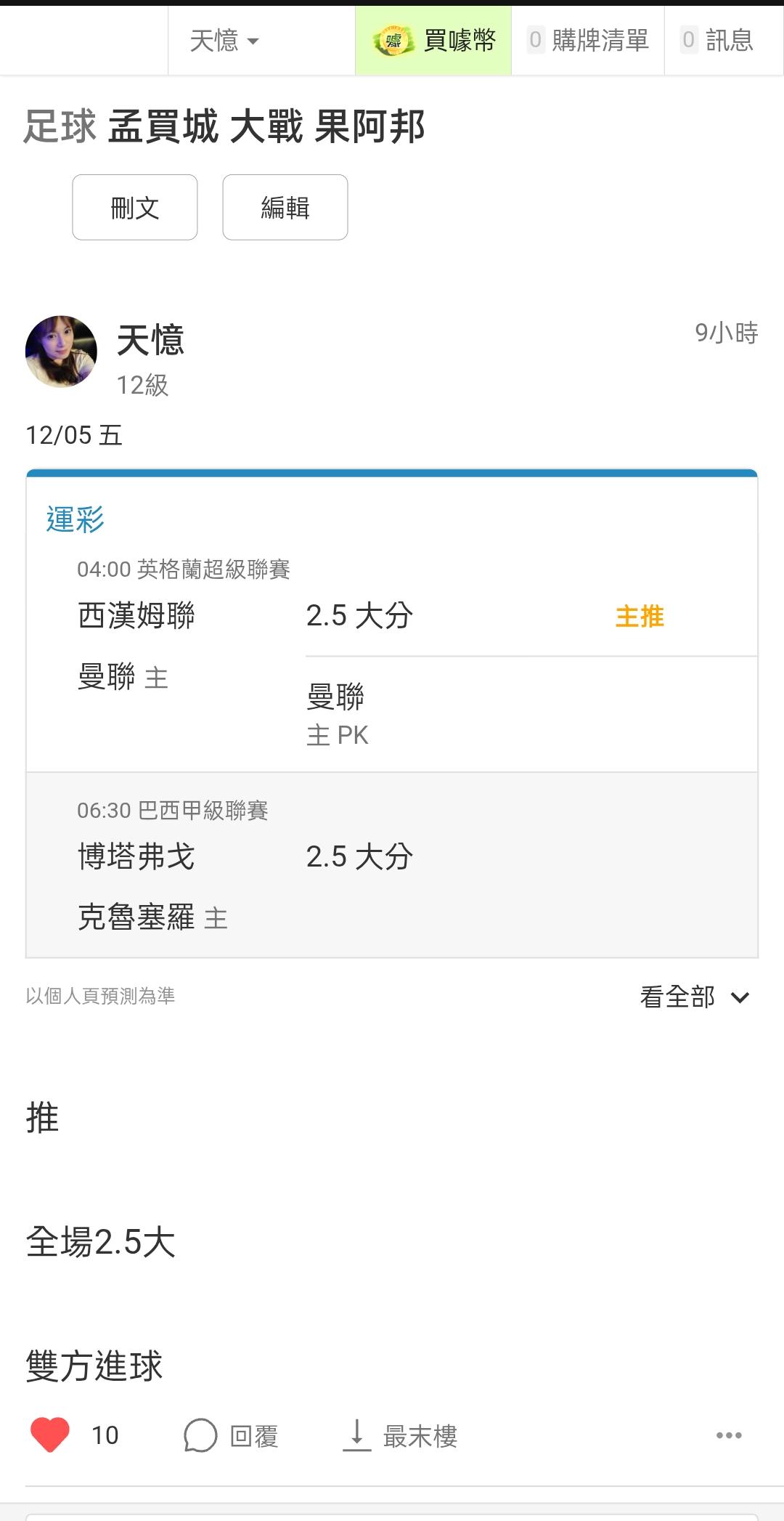Click the 買噱幣 coin icon

pyautogui.click(x=393, y=41)
